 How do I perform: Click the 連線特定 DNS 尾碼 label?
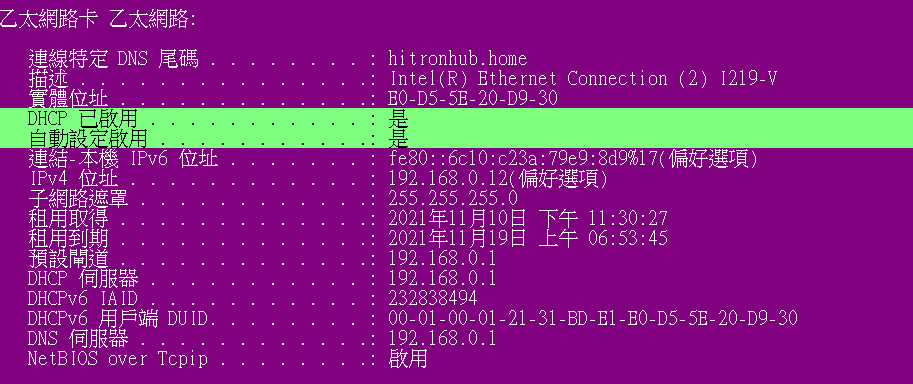pyautogui.click(x=114, y=59)
